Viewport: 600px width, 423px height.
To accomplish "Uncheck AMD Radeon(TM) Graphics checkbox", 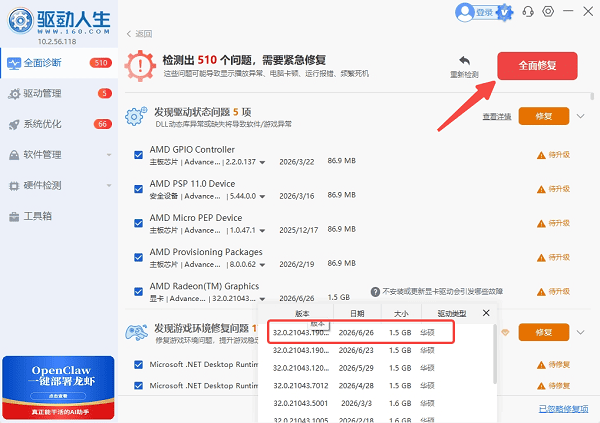I will (x=139, y=291).
